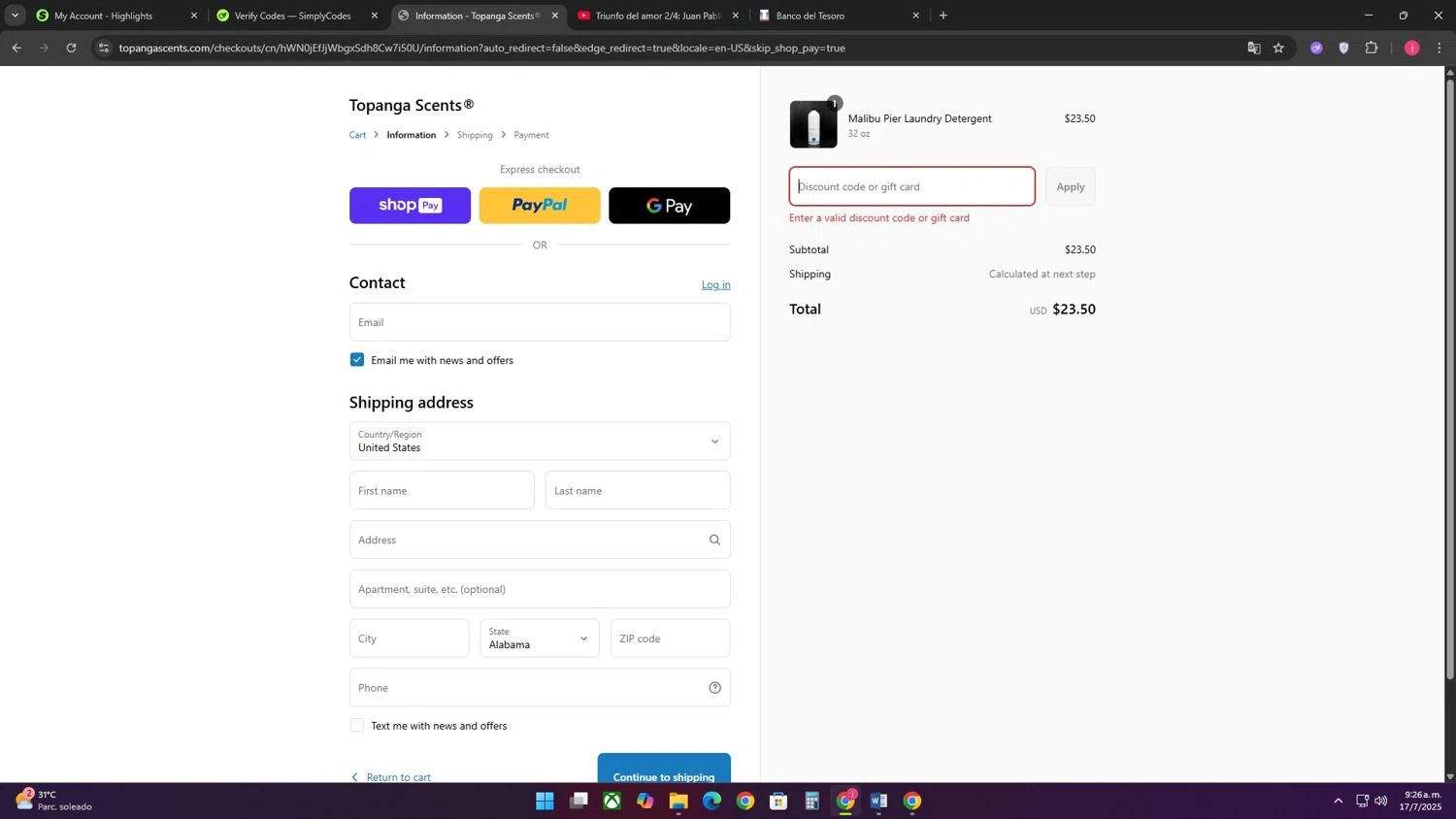Click the address bar URL
This screenshot has height=819, width=1456.
coord(481,48)
